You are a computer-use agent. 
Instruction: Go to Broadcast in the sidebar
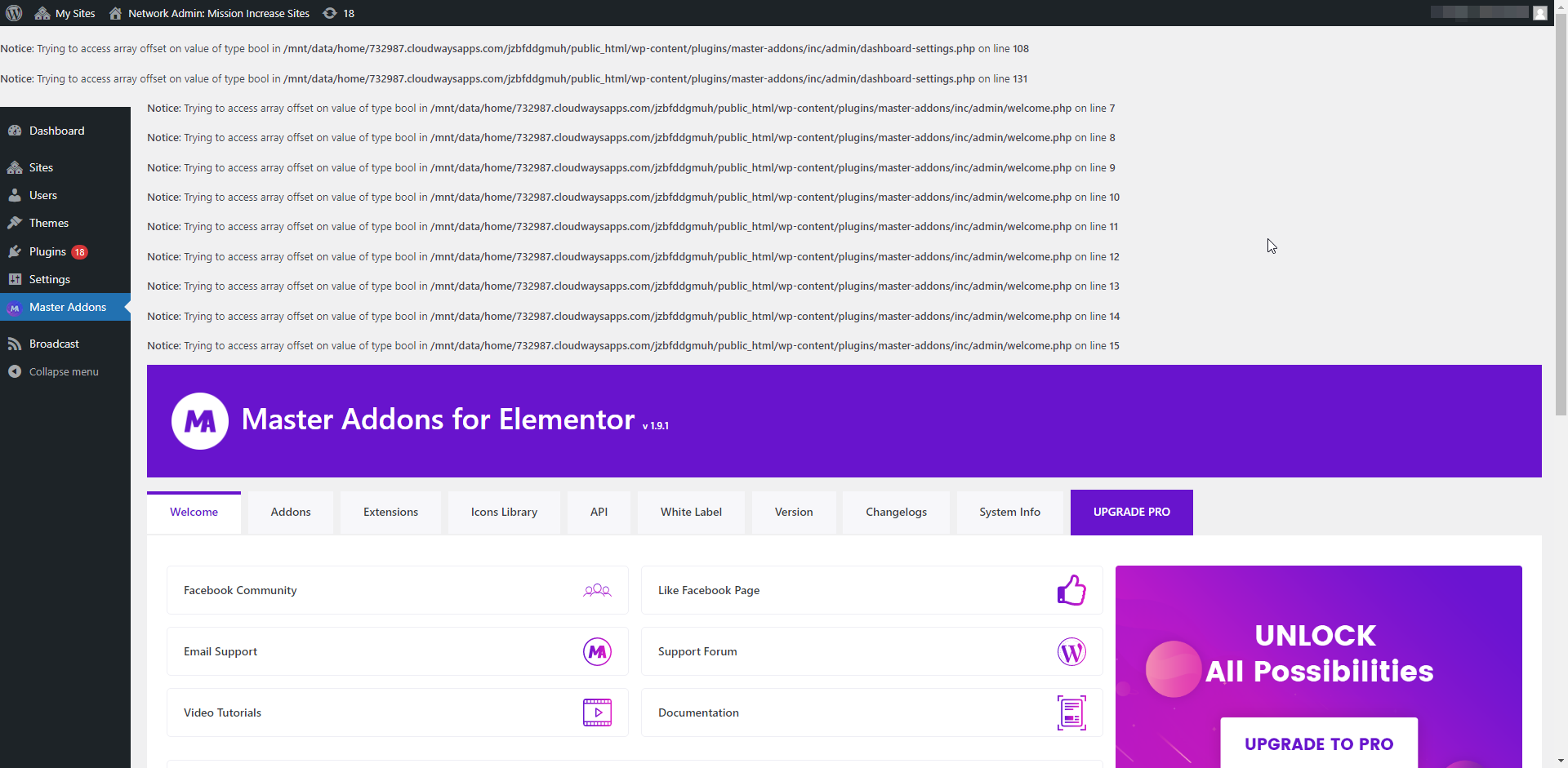(x=54, y=344)
